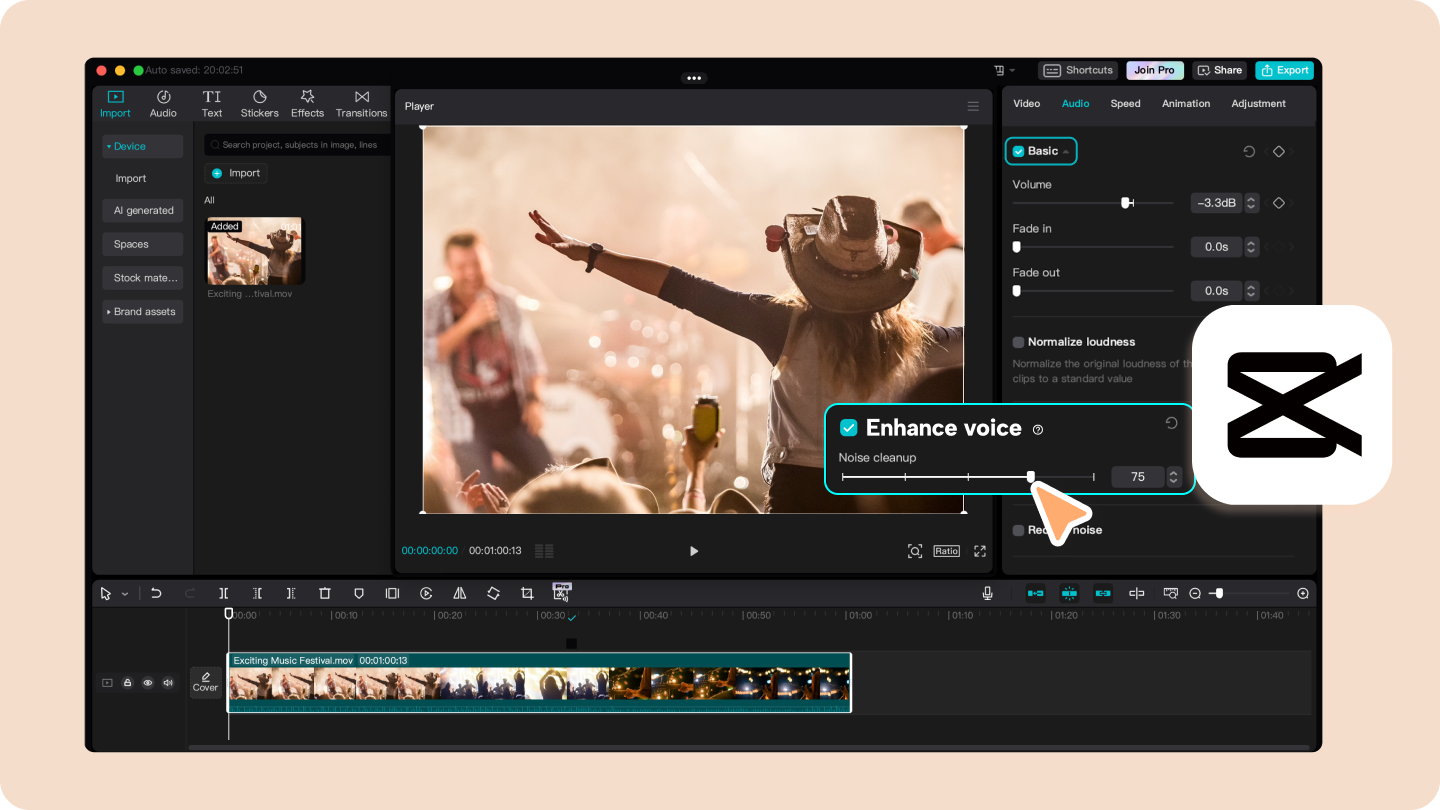
Task: Enter fullscreen preview in the player
Action: (x=979, y=551)
